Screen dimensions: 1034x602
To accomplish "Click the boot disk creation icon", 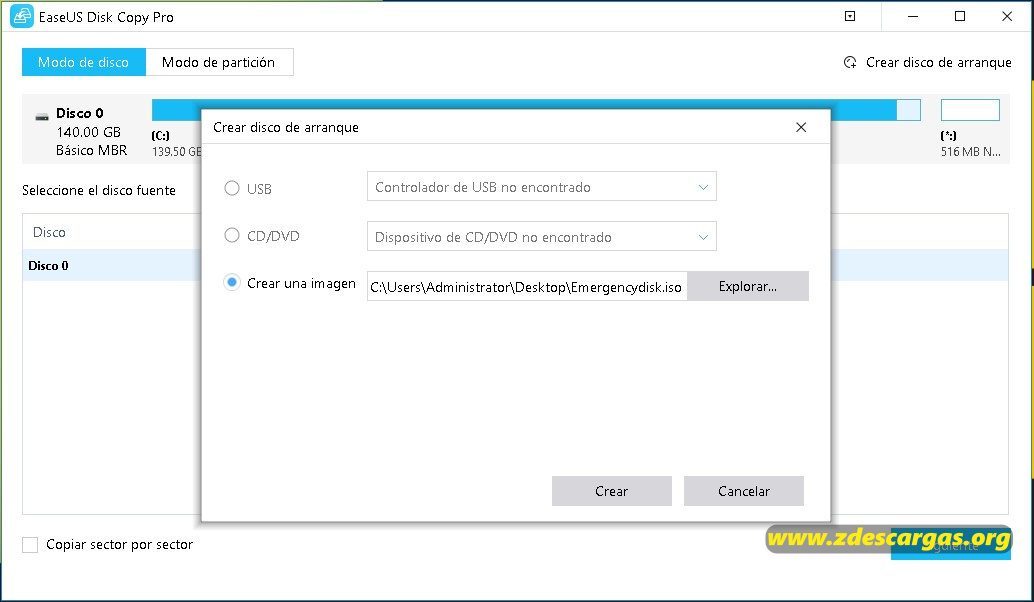I will (850, 63).
